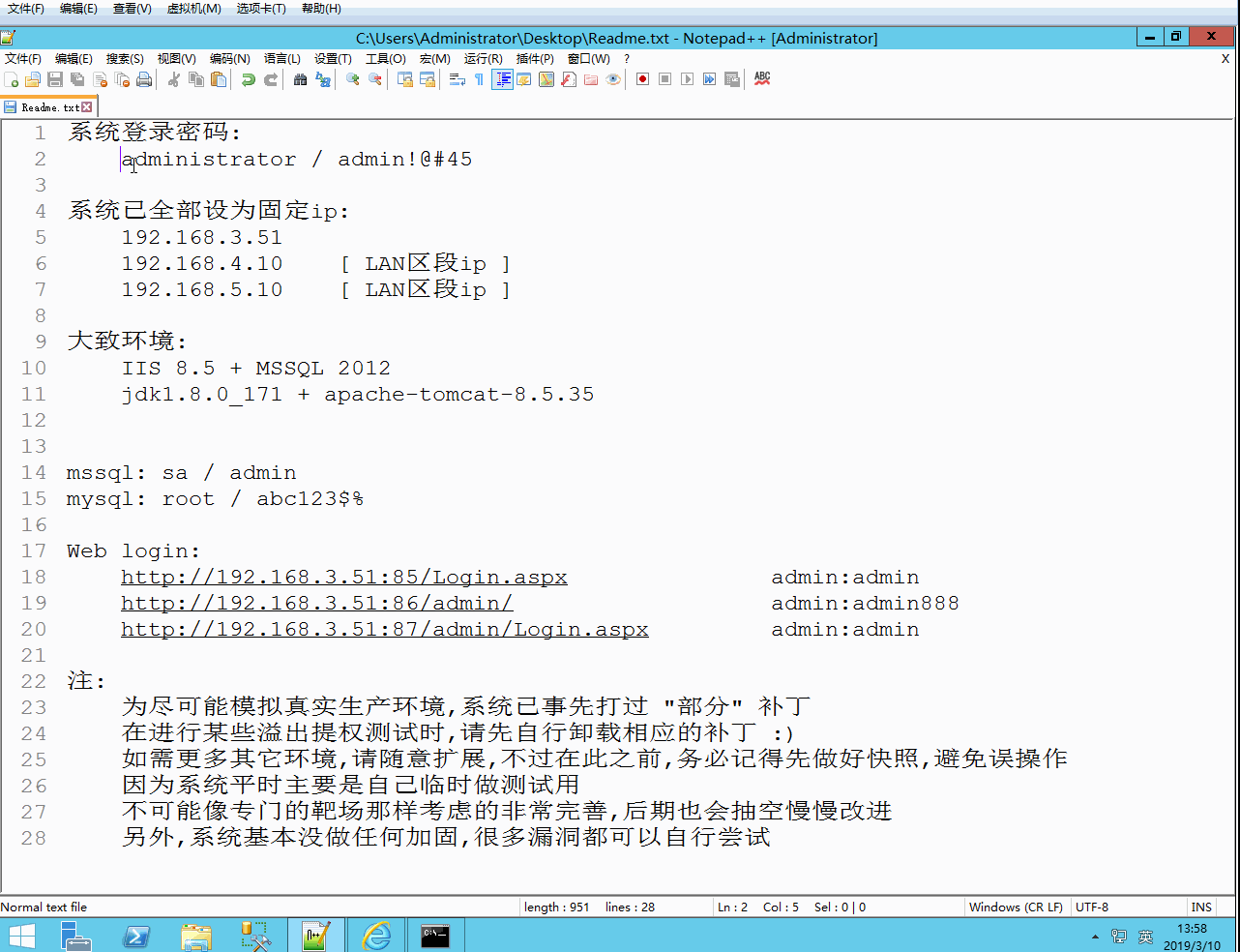Open the Notepad++ 文件(F) menu
The image size is (1240, 952).
point(23,59)
